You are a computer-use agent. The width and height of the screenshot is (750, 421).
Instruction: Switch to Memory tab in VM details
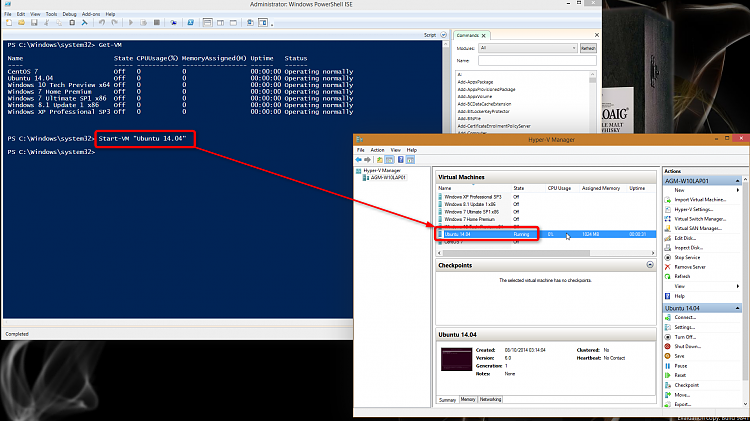pos(468,399)
